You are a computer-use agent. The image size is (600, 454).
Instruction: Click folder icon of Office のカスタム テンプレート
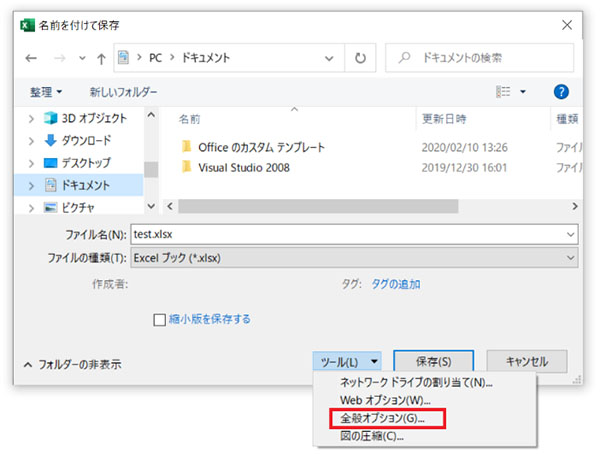tap(186, 146)
